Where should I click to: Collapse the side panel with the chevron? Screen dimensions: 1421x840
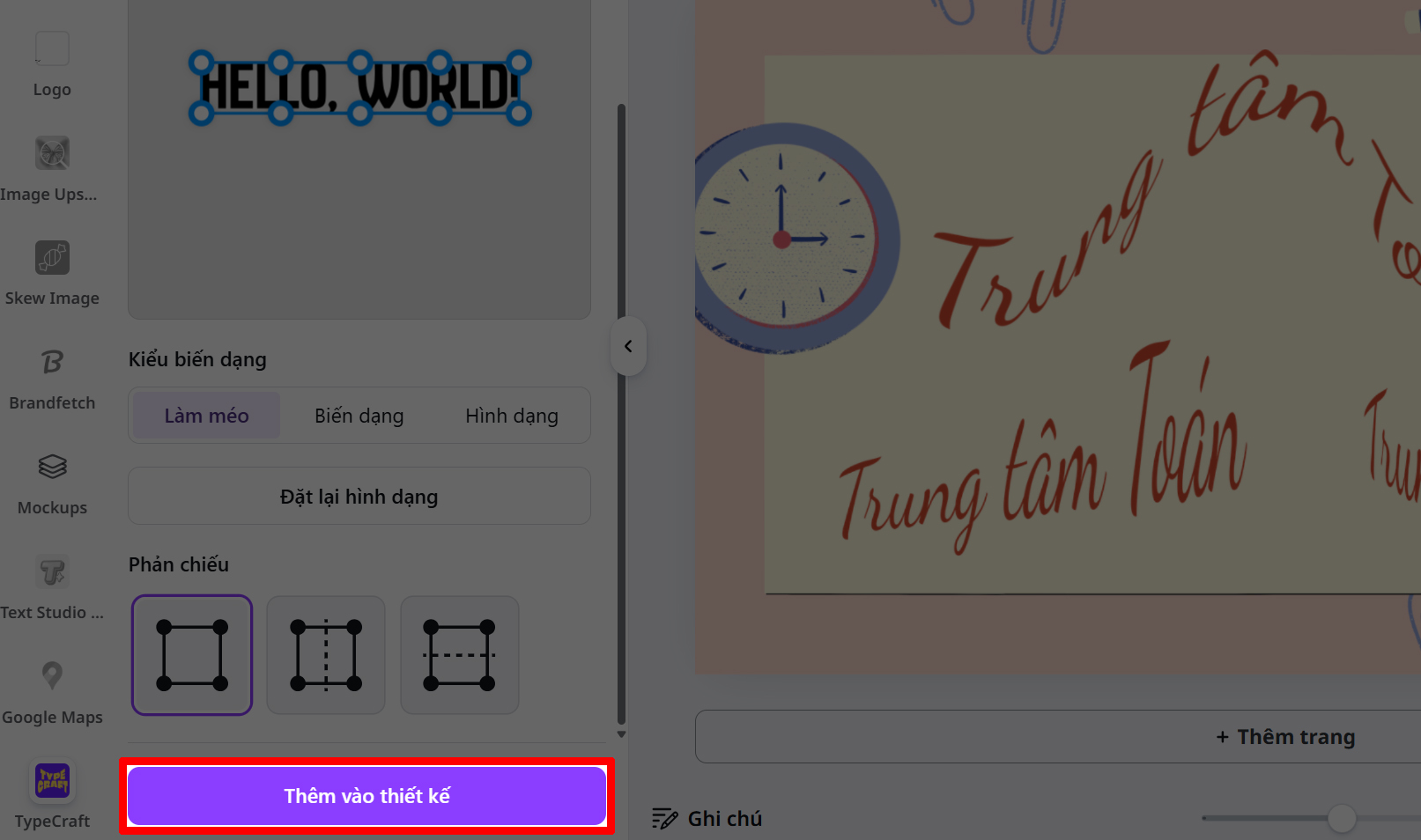[628, 346]
